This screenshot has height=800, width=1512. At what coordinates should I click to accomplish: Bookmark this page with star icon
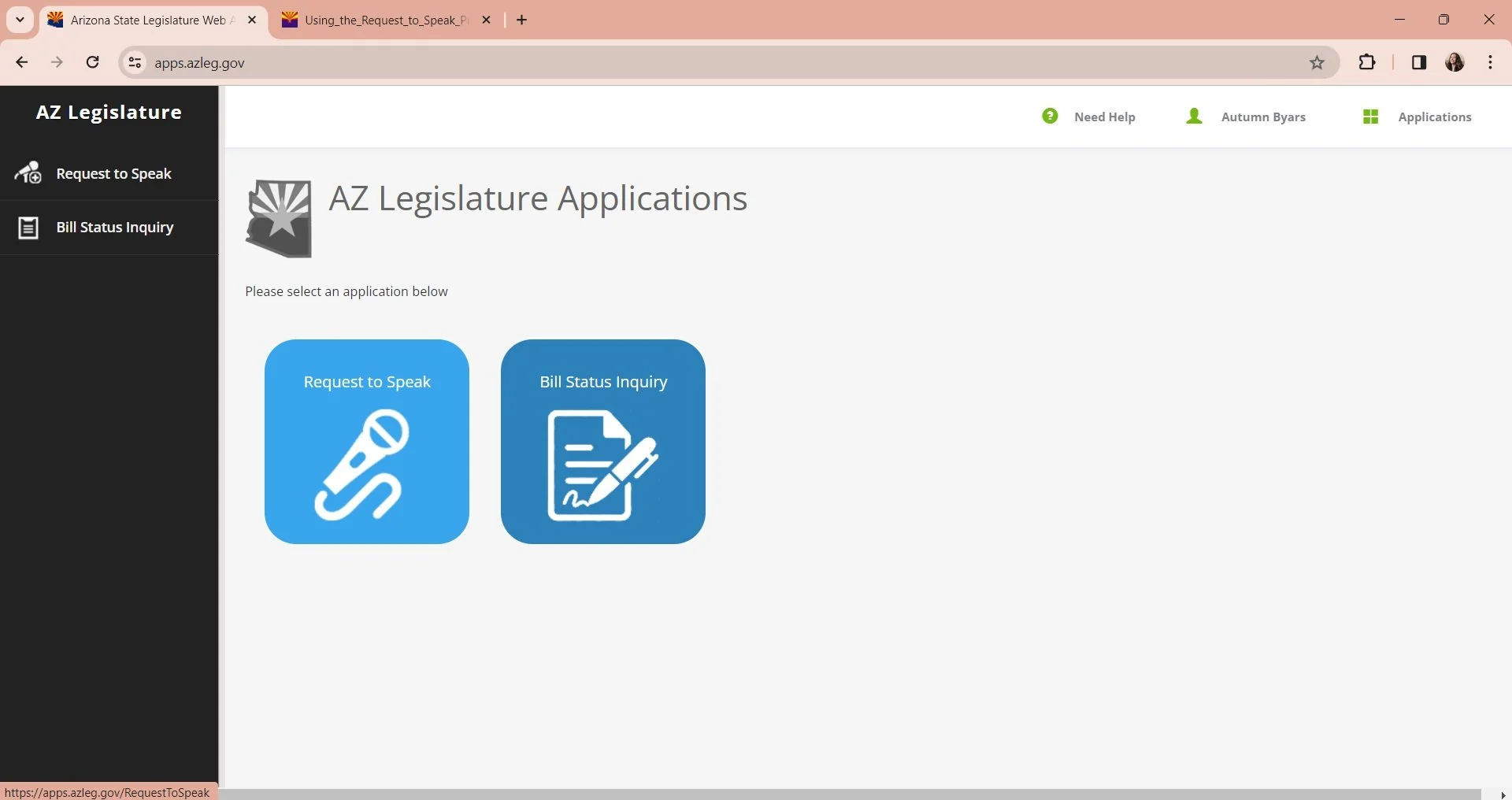click(x=1317, y=63)
